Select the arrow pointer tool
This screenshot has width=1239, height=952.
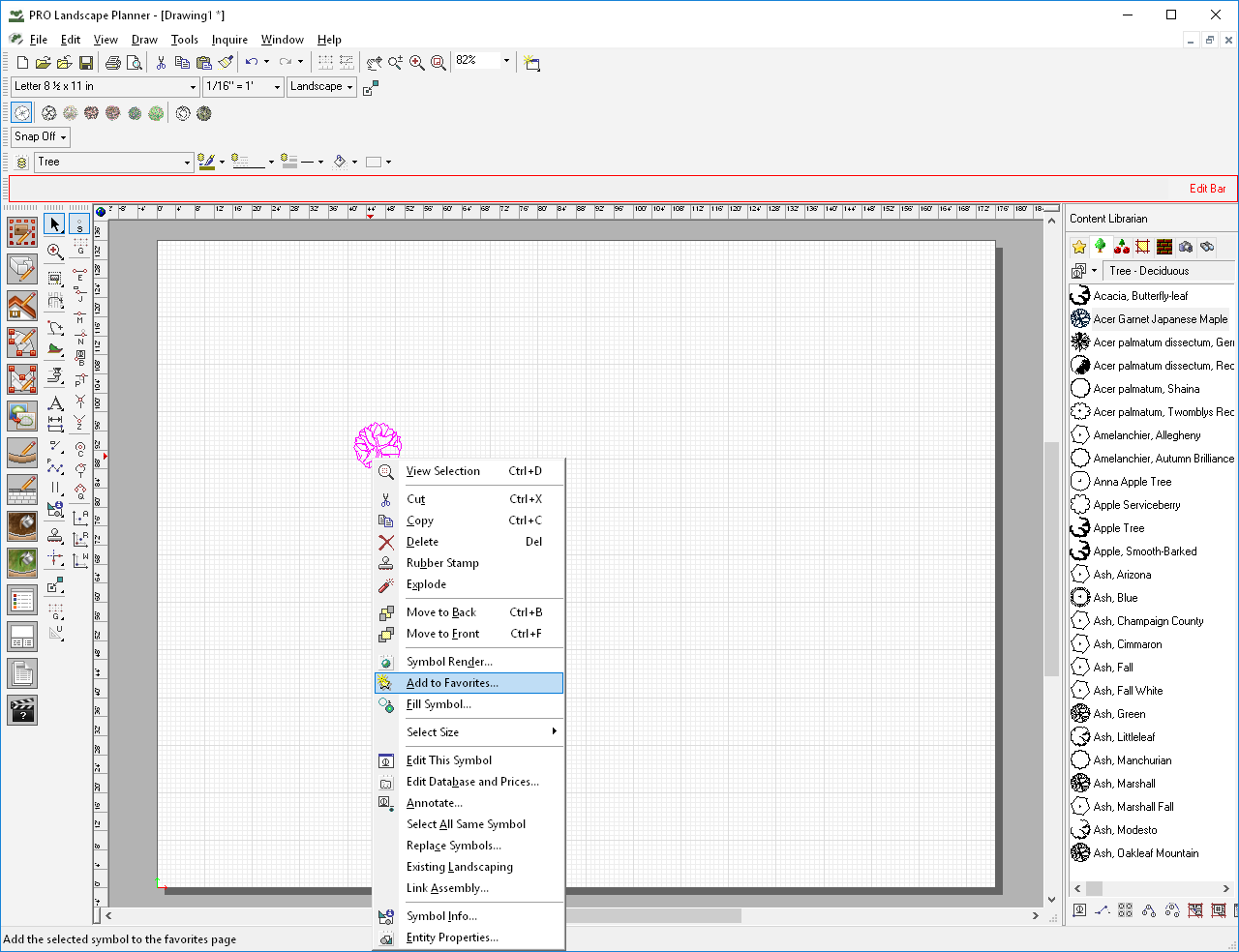click(x=55, y=224)
